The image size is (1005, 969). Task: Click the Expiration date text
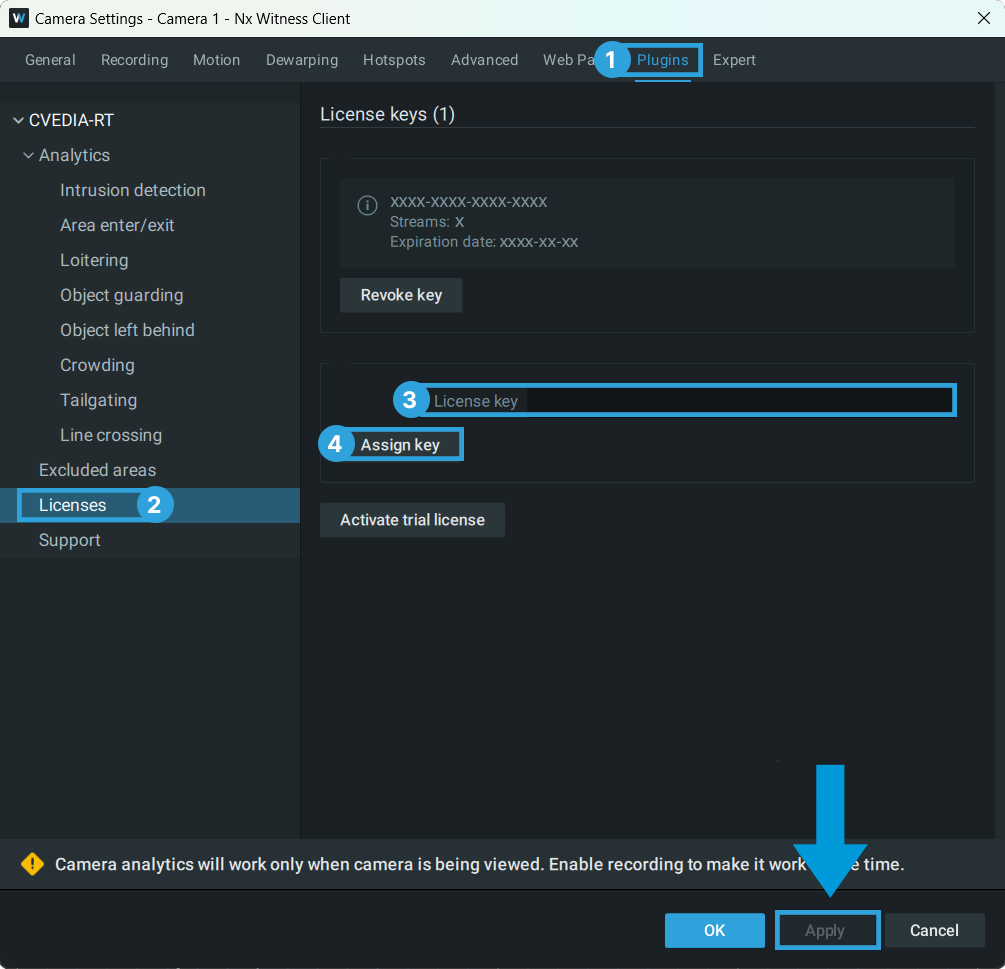[x=484, y=242]
